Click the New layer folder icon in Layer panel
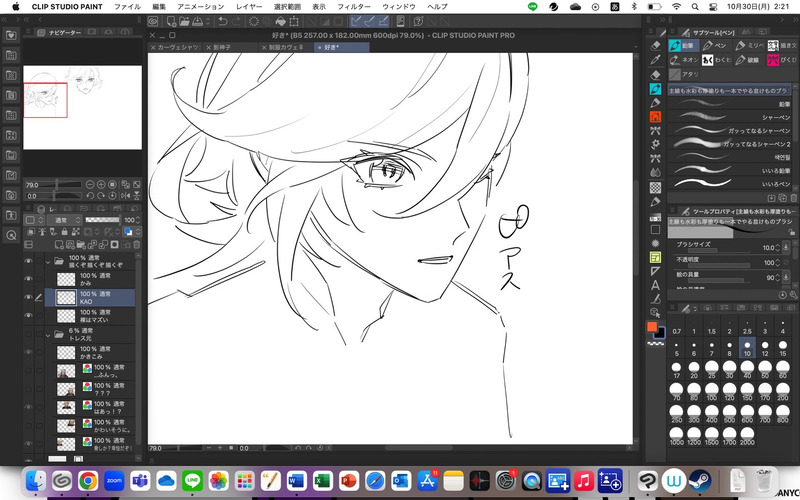 [x=82, y=245]
